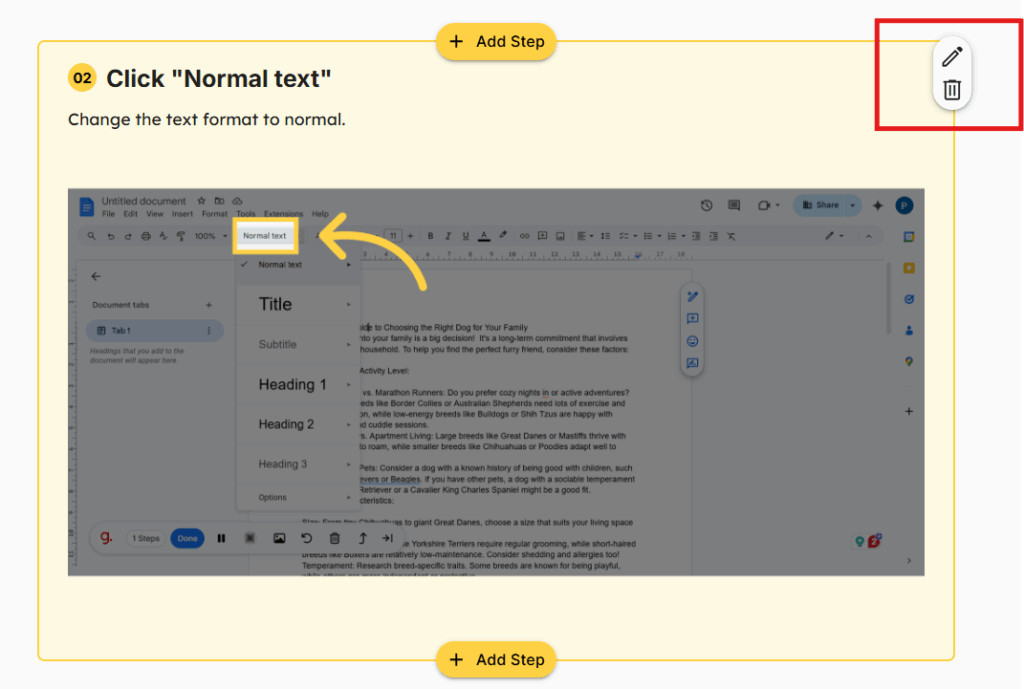Open the View menu
This screenshot has width=1024, height=689.
[155, 214]
